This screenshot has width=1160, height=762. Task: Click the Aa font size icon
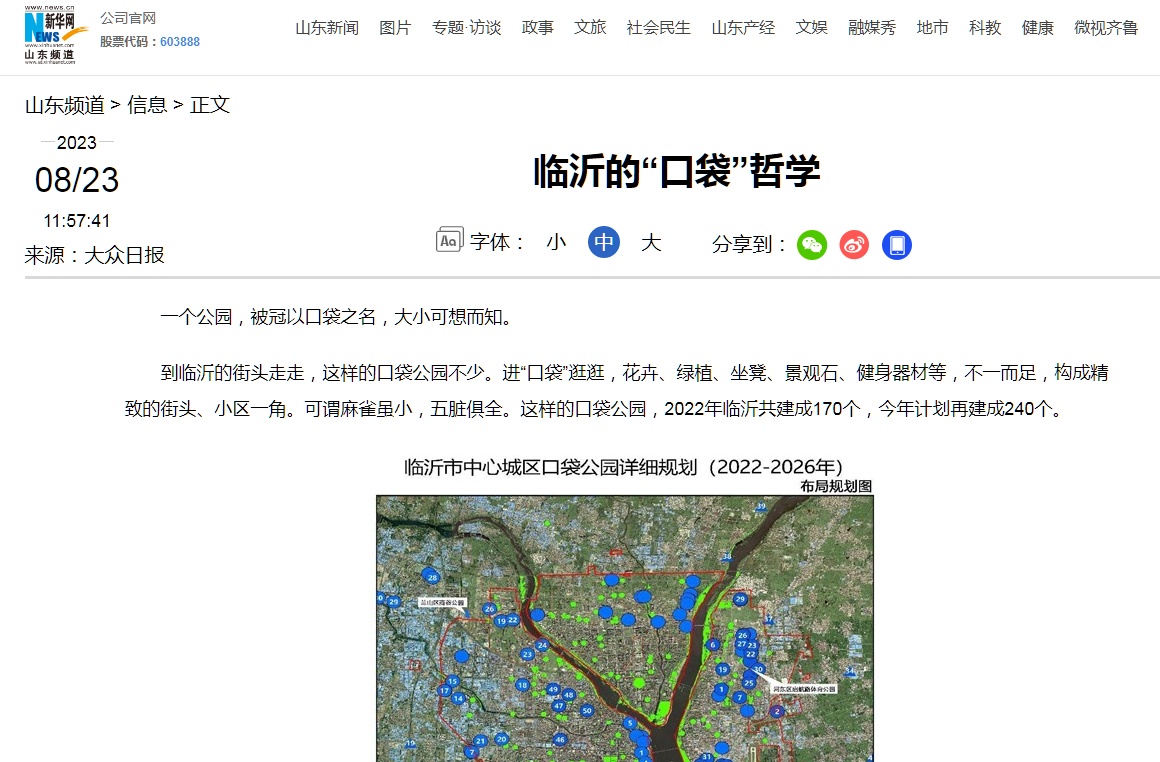pos(450,240)
